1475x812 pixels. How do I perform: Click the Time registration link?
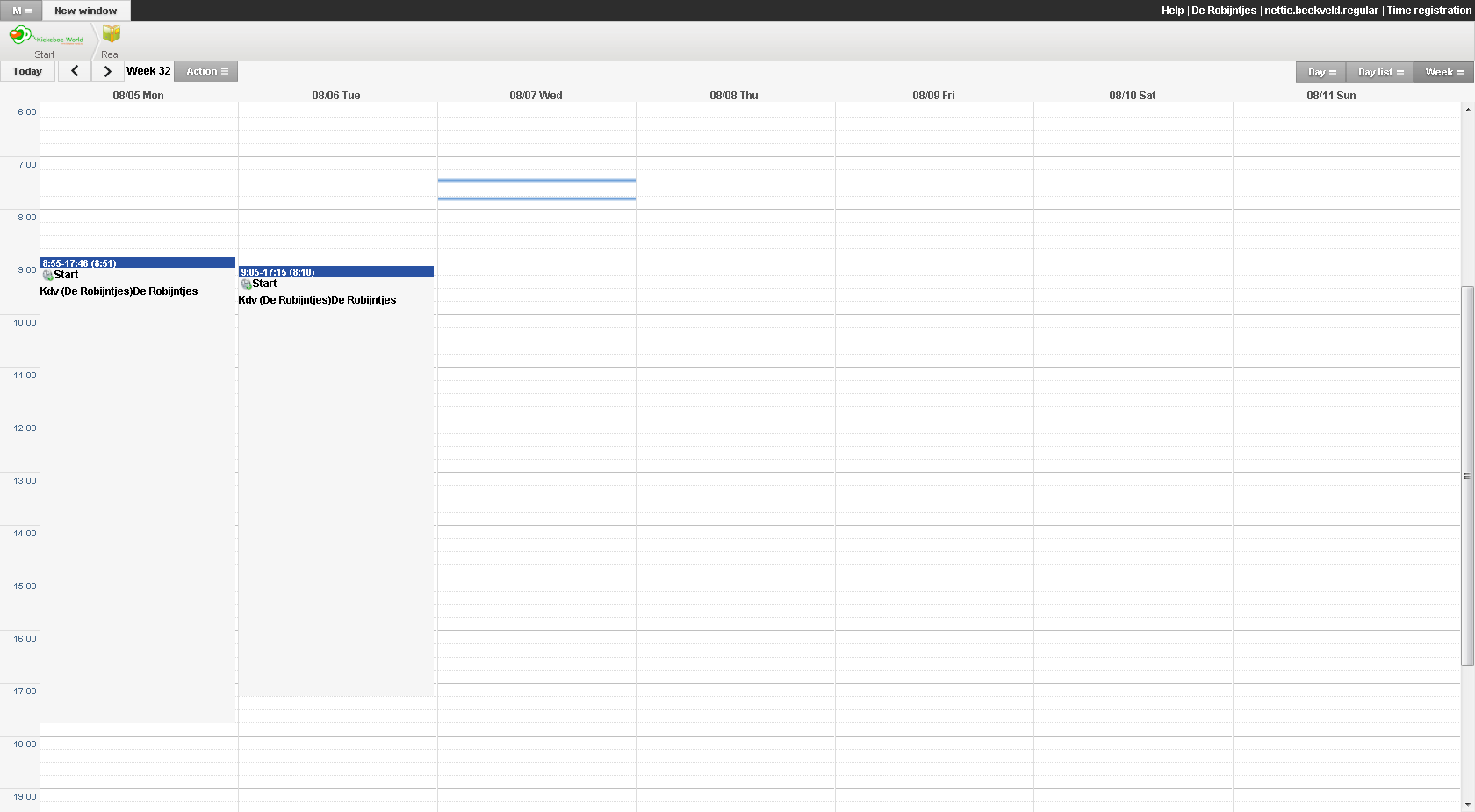click(1428, 11)
